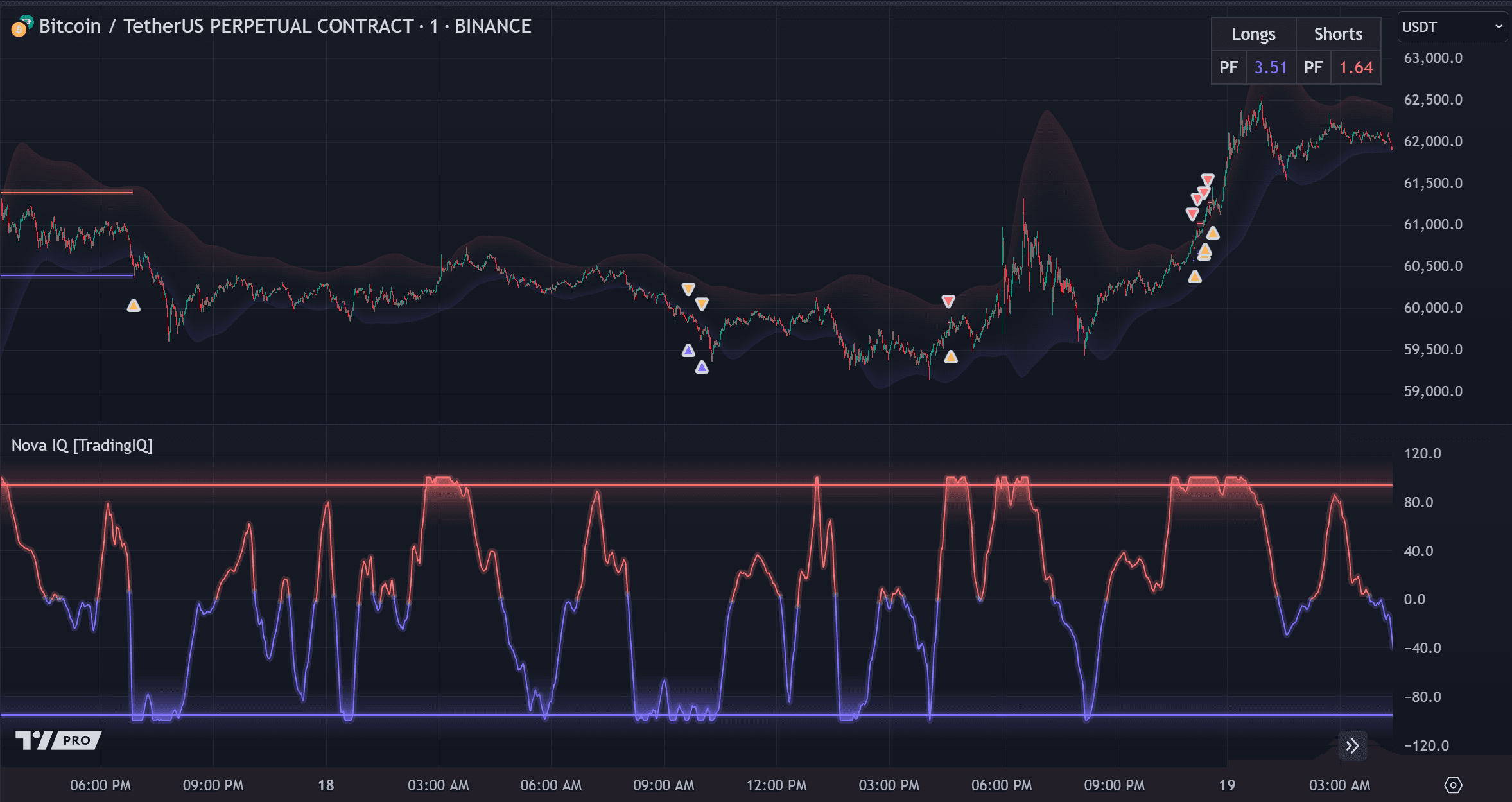Click the Longs profit factor value 3.51

1271,67
